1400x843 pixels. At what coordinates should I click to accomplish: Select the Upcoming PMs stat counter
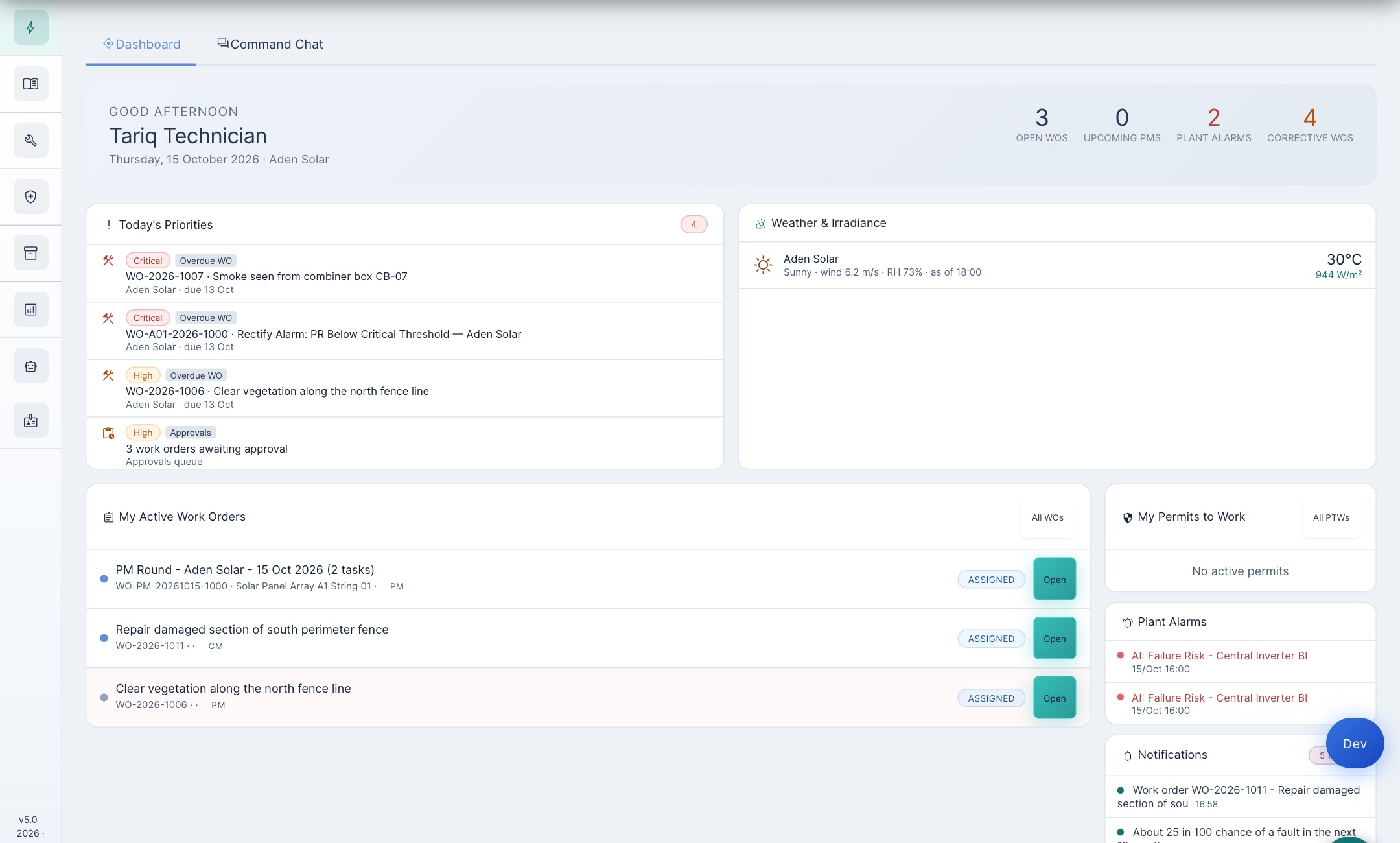point(1122,125)
